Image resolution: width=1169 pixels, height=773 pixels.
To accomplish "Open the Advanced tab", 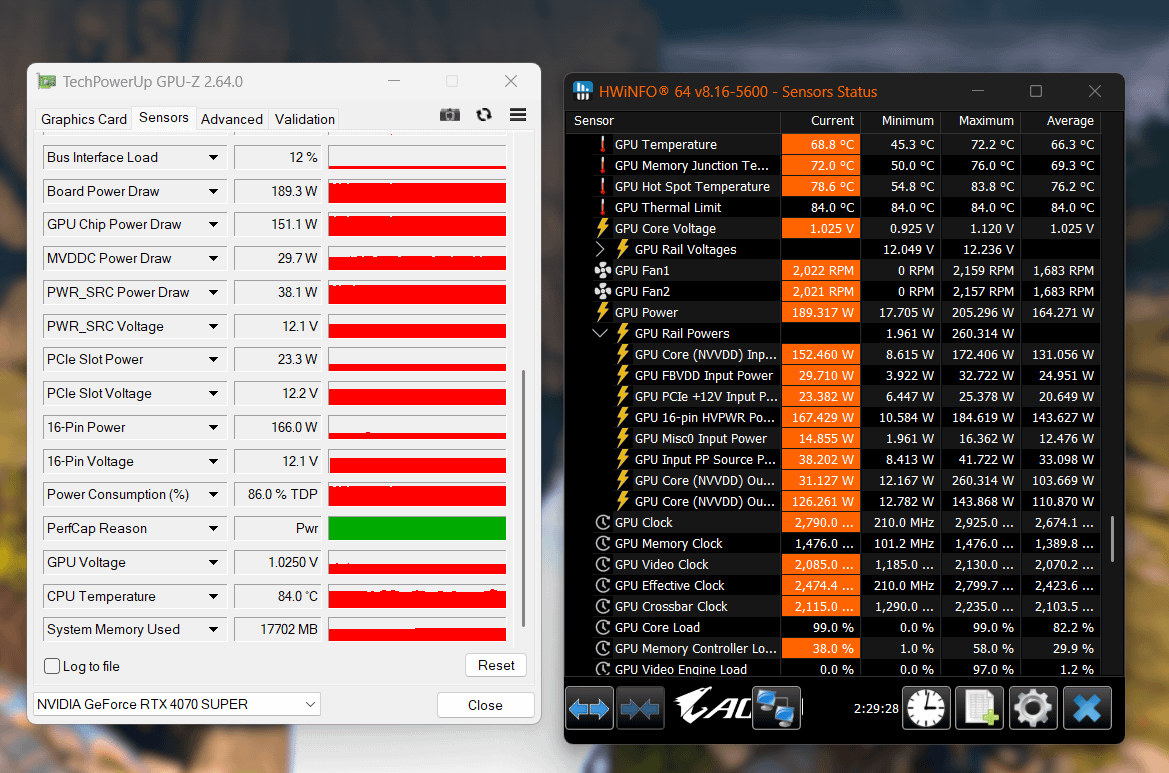I will coord(232,119).
